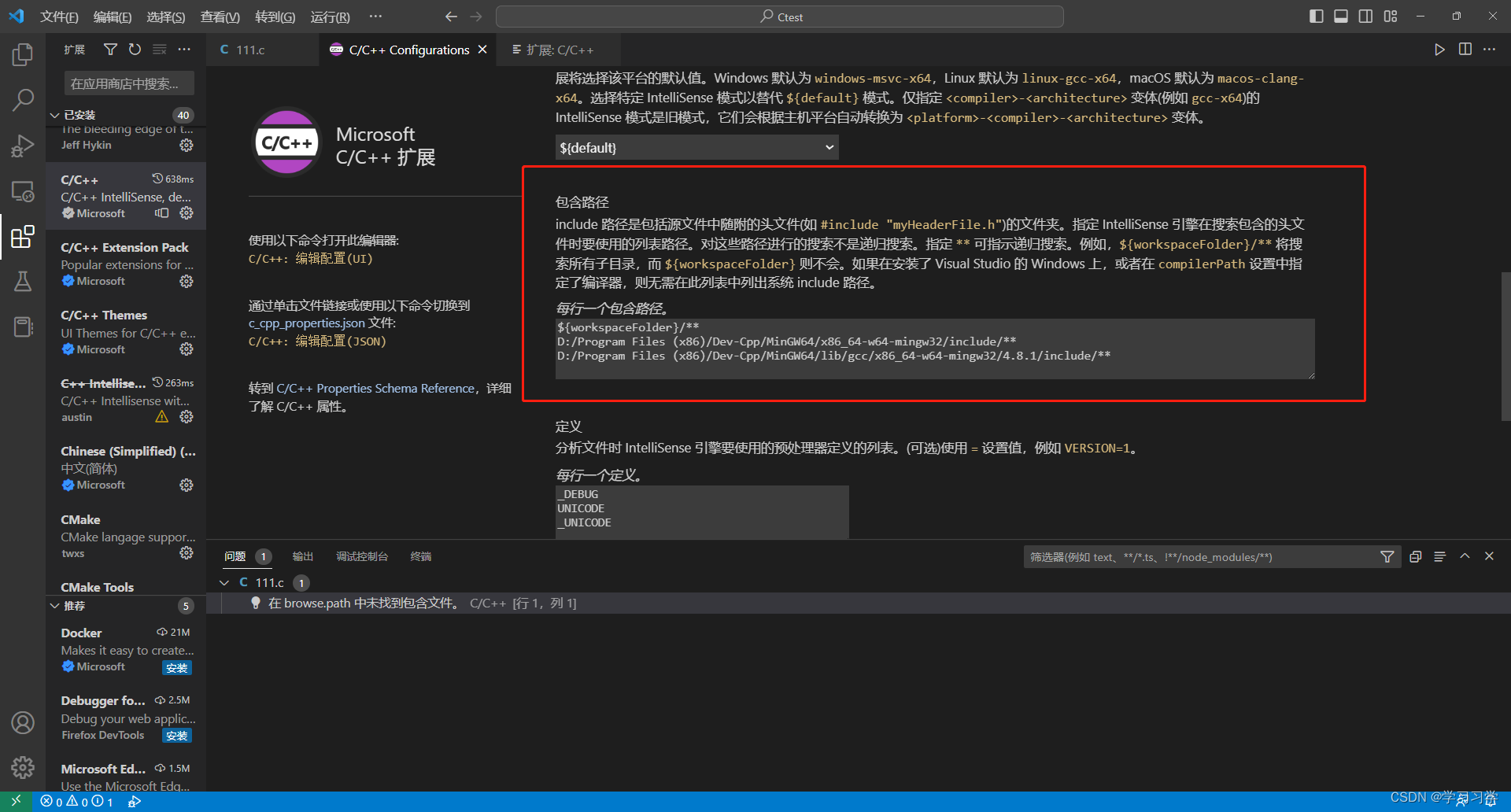Open problems panel filter icon

pos(1387,557)
